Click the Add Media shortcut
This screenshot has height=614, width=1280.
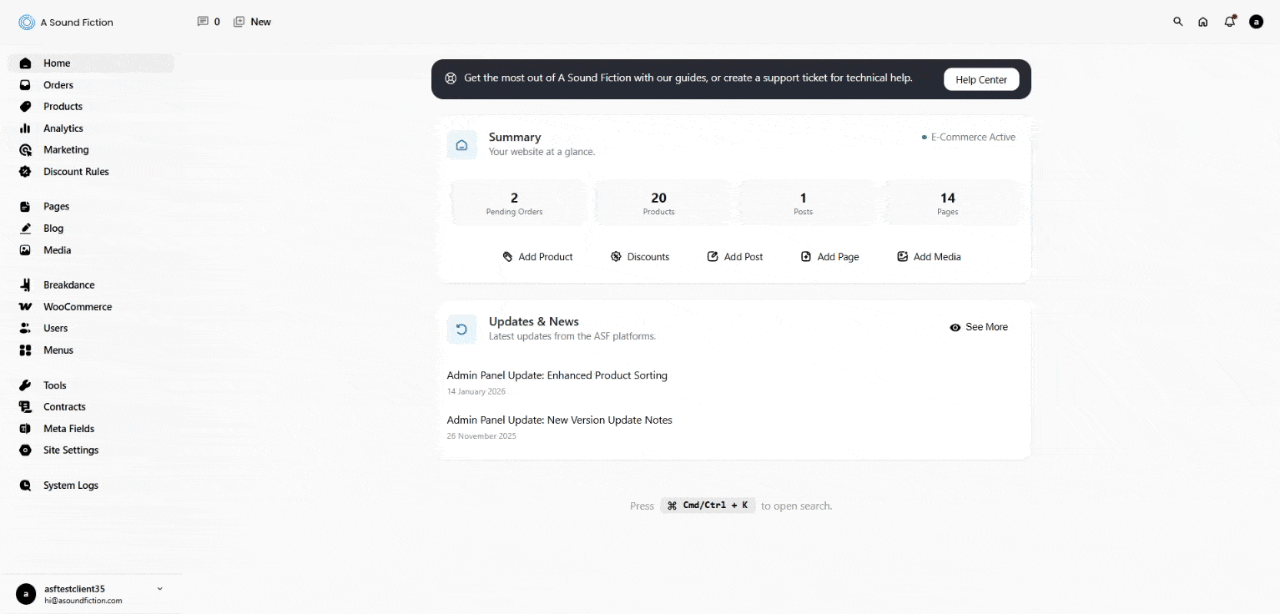[x=928, y=257]
